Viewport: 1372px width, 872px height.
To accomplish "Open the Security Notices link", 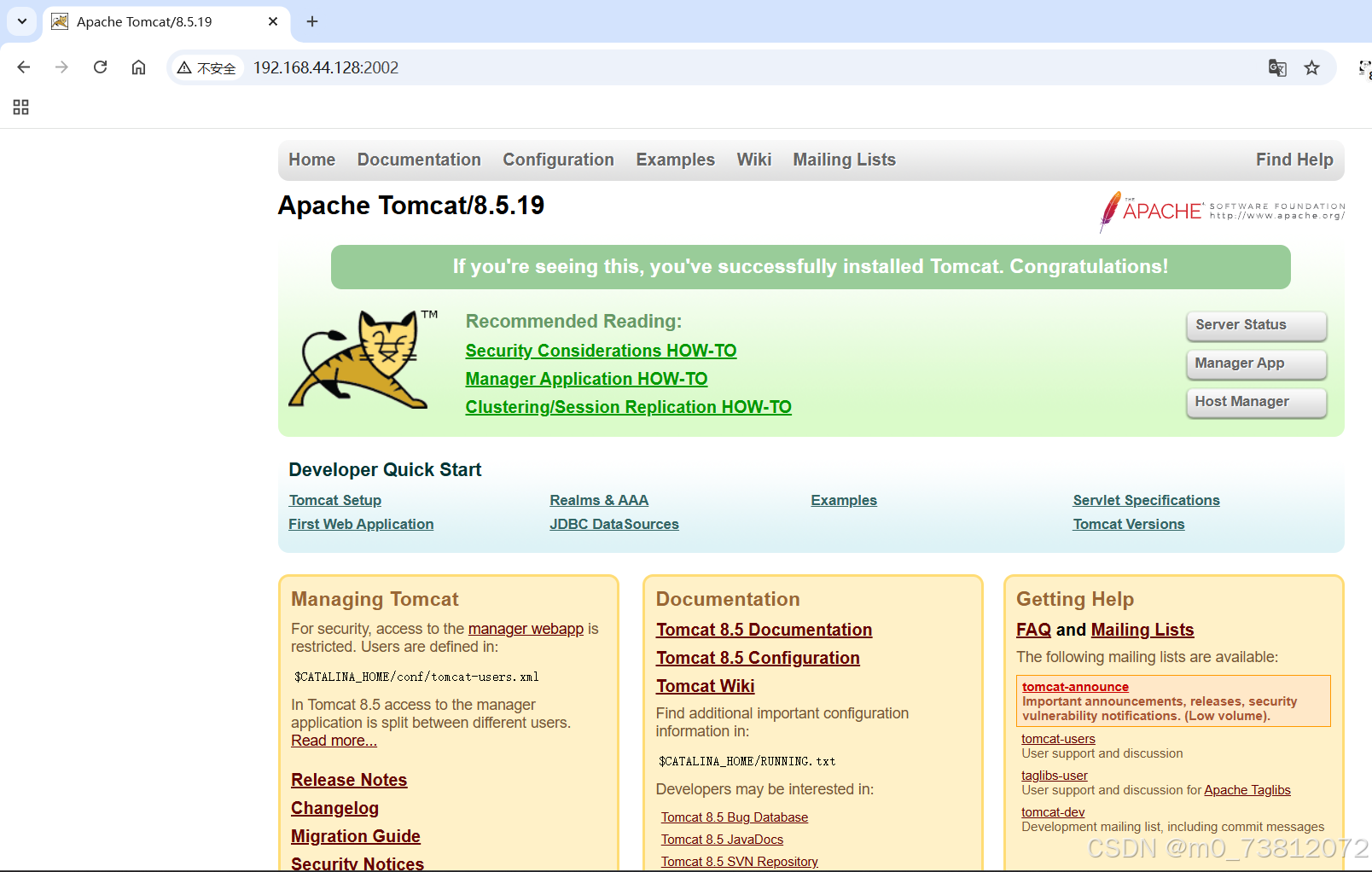I will 358,863.
